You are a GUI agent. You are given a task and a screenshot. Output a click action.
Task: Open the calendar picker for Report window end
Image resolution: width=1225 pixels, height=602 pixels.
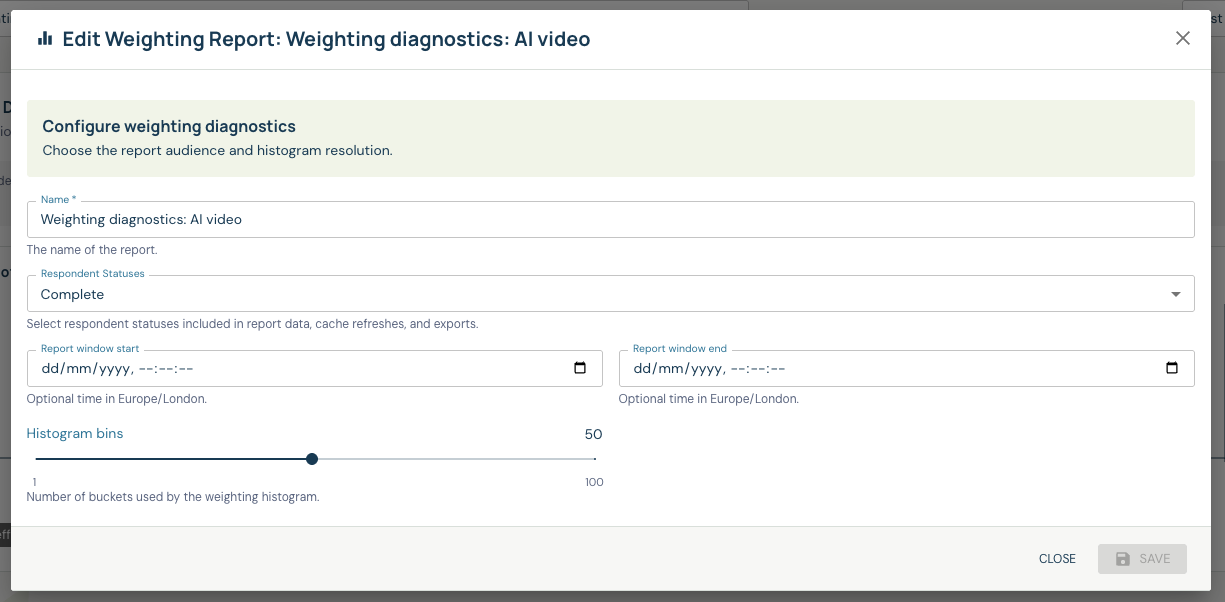click(x=1172, y=368)
